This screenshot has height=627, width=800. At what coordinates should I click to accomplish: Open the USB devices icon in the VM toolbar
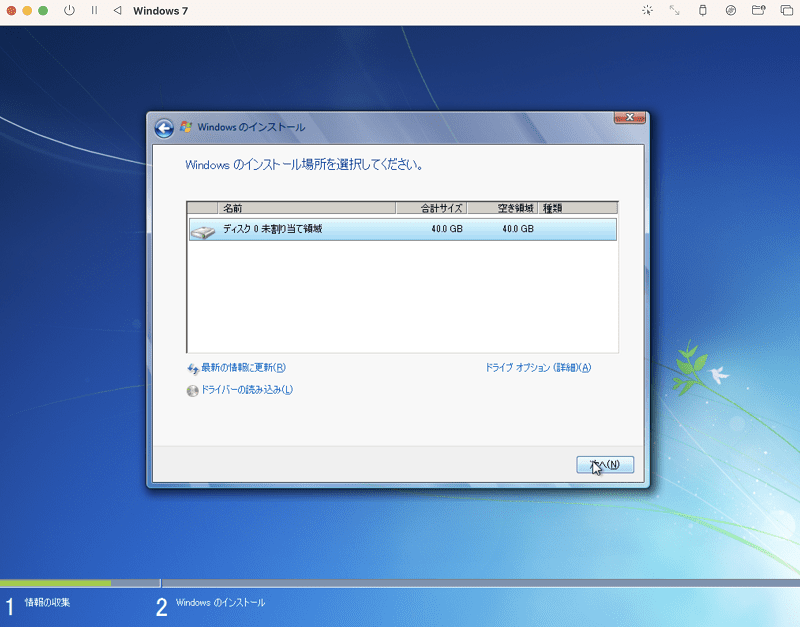coord(703,11)
